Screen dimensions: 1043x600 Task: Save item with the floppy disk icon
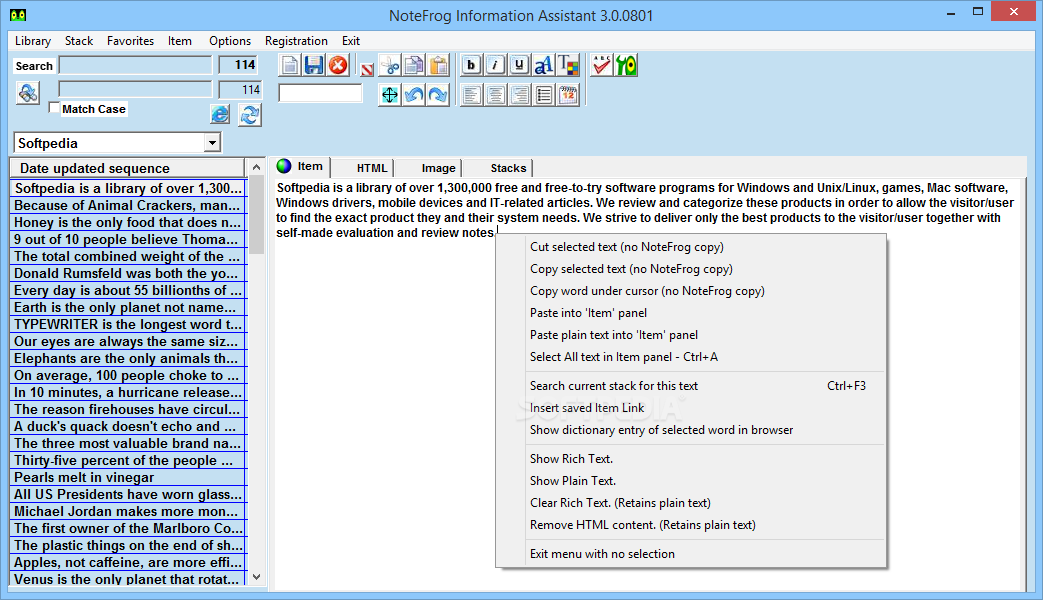(x=314, y=65)
